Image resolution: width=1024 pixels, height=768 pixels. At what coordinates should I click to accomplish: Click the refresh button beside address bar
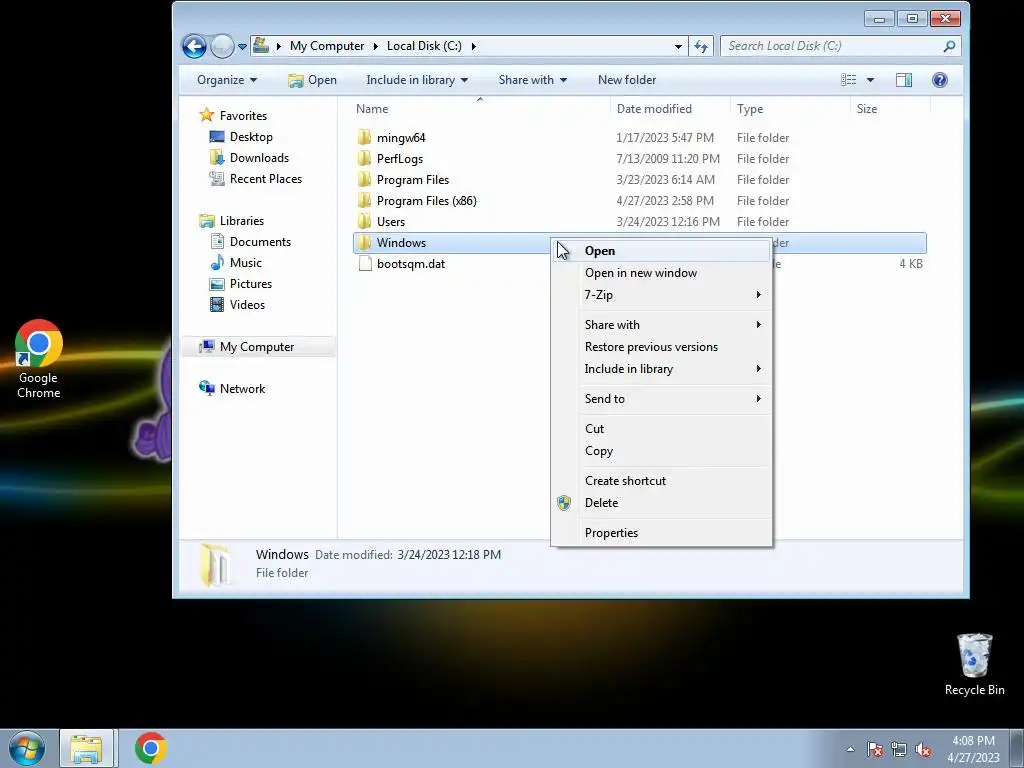(701, 46)
